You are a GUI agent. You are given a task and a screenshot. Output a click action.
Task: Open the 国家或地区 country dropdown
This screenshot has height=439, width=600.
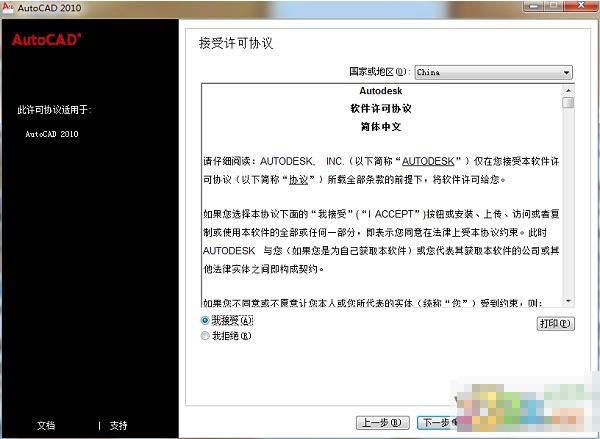(492, 72)
